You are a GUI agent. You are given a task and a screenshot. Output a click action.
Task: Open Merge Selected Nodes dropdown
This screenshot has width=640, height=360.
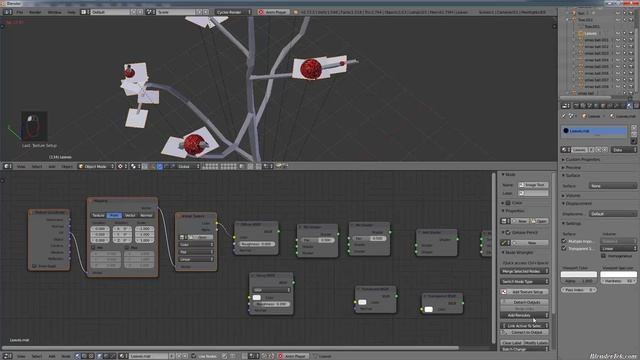(524, 271)
